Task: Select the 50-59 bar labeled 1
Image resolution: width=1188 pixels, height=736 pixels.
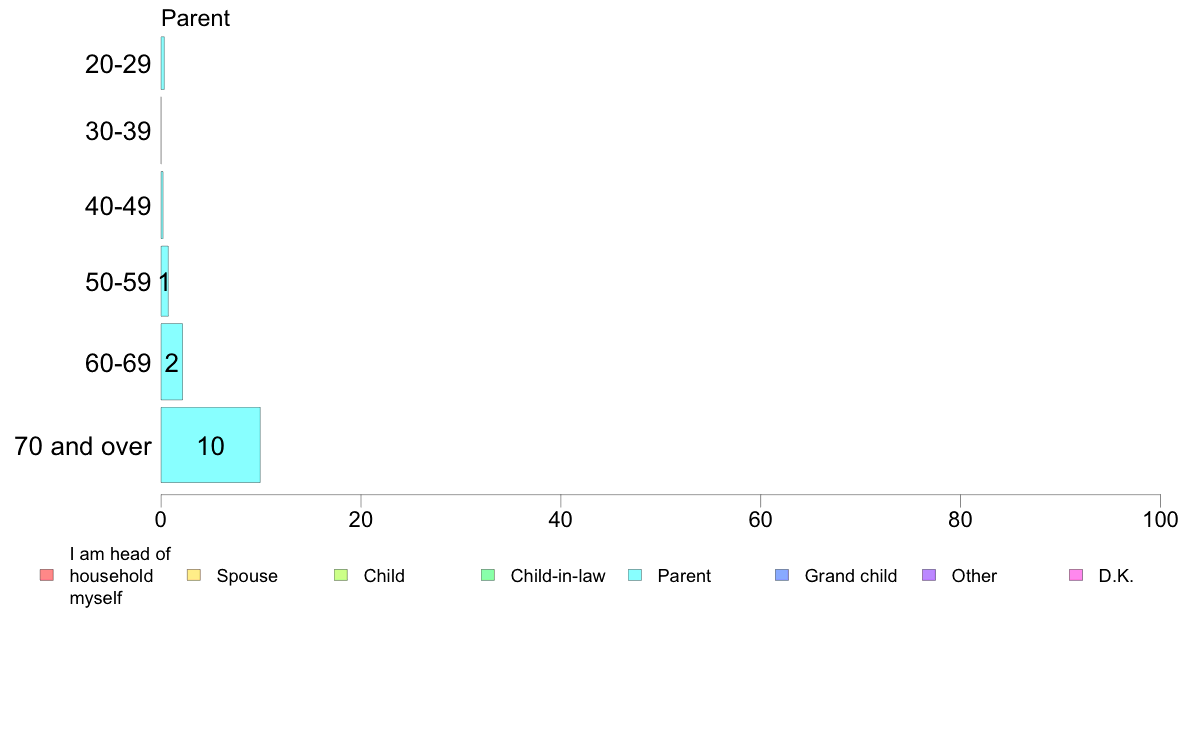Action: tap(164, 281)
